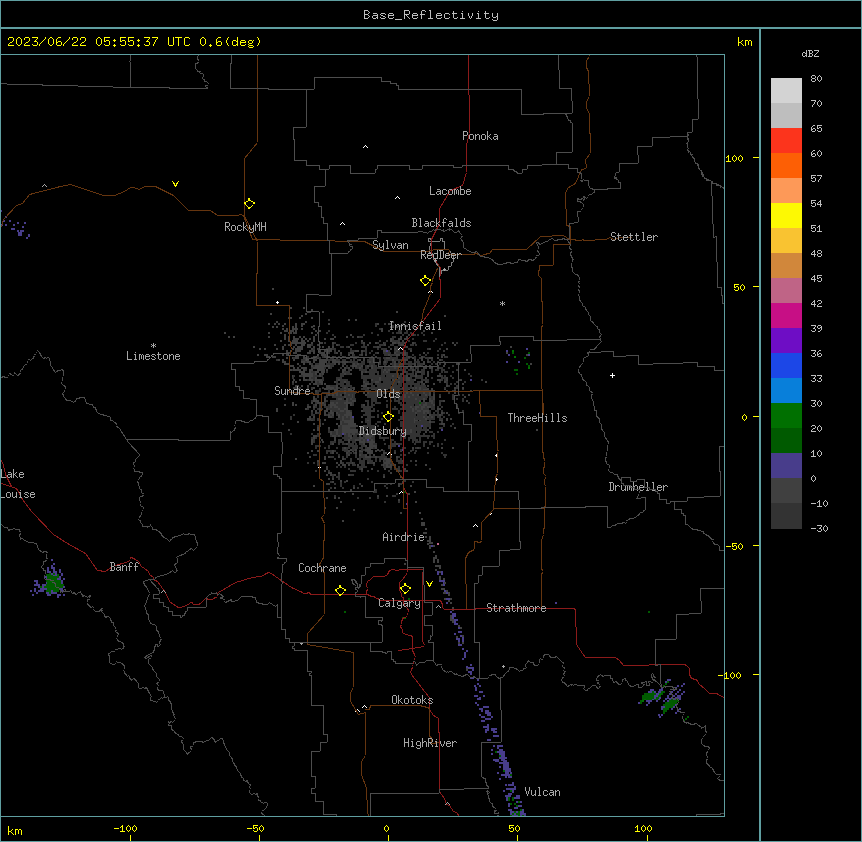
Task: Click the 80 dBZ legend value
Action: 816,79
